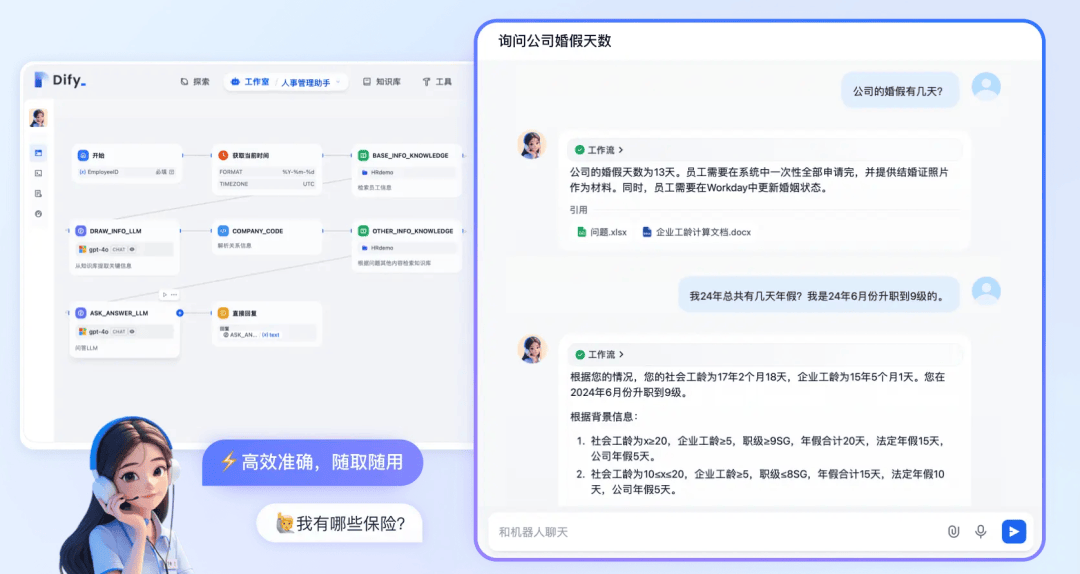Expand 工作流 details in second bot reply

[x=599, y=354]
